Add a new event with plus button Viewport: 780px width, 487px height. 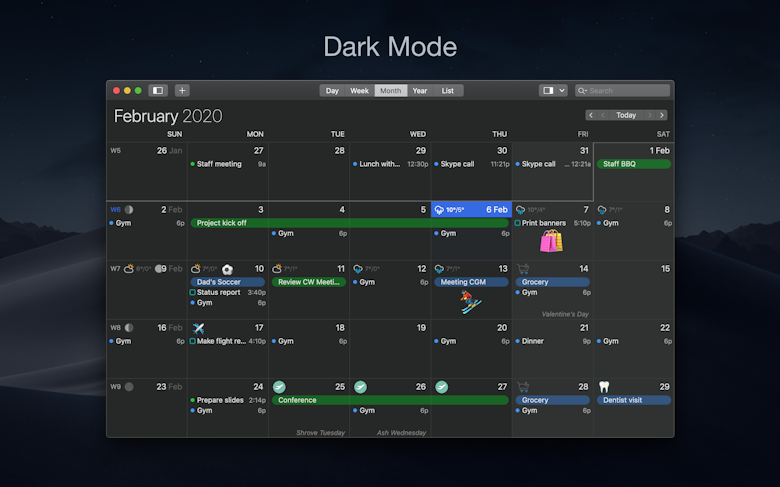click(182, 91)
